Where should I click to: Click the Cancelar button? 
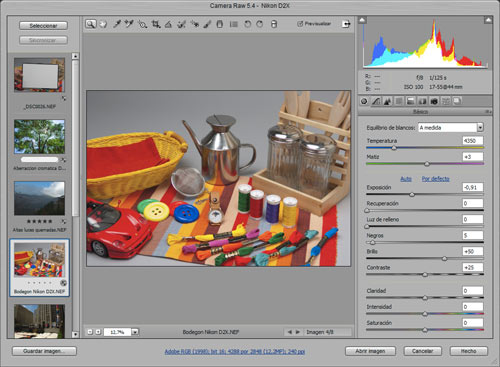pyautogui.click(x=422, y=351)
